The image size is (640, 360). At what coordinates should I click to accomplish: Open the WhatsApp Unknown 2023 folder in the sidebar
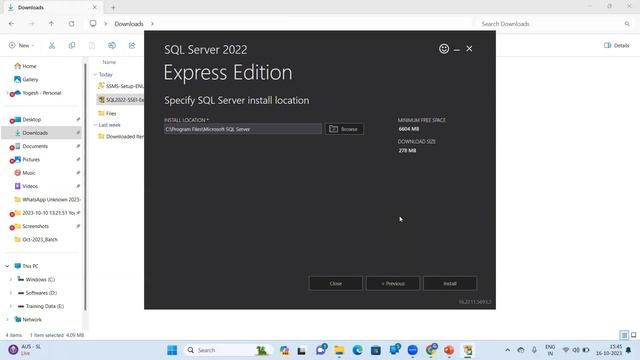[51, 199]
